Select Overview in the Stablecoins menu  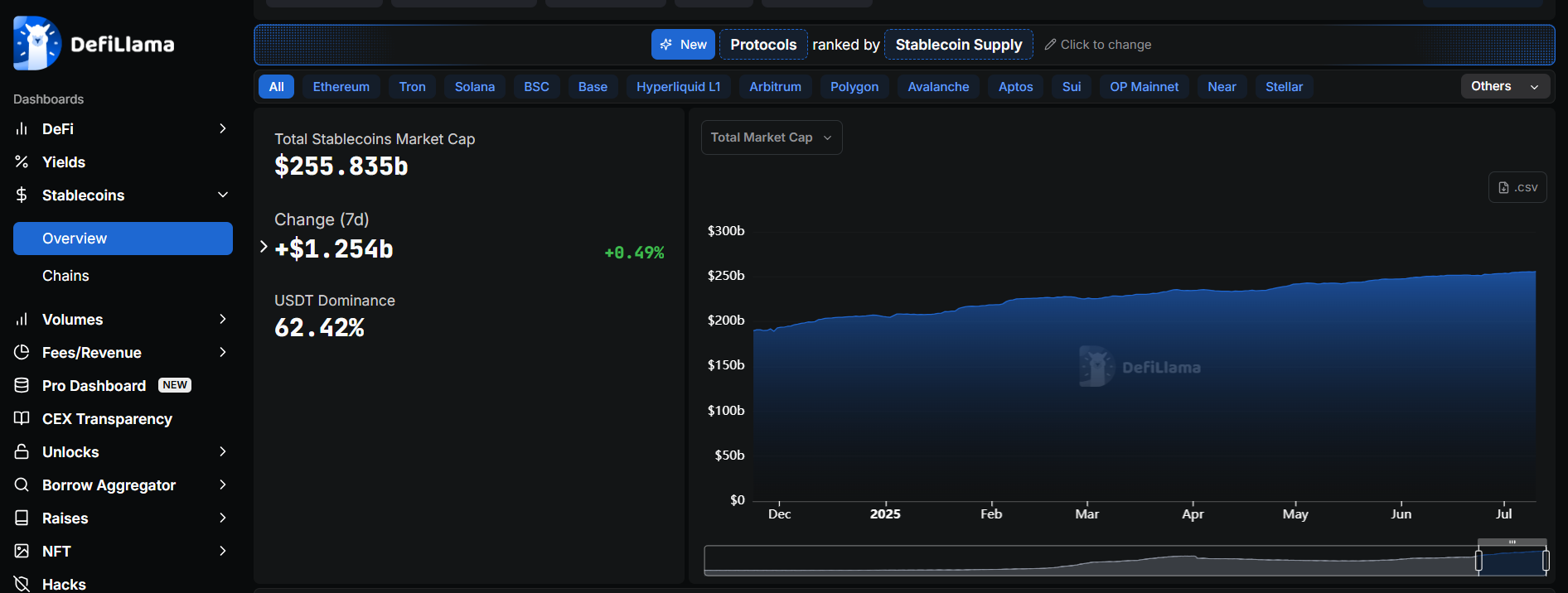coord(123,239)
